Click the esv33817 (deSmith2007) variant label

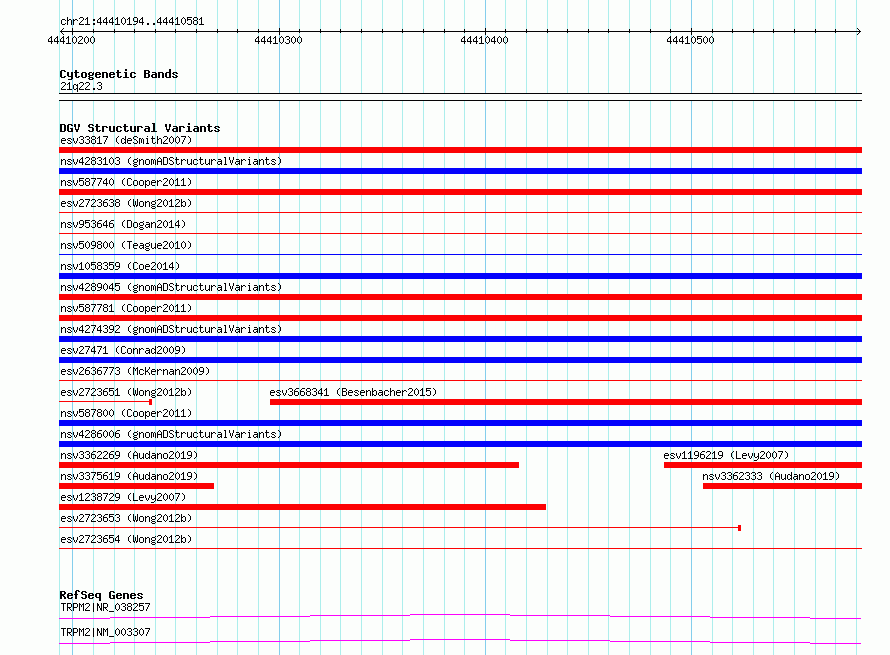tap(126, 140)
